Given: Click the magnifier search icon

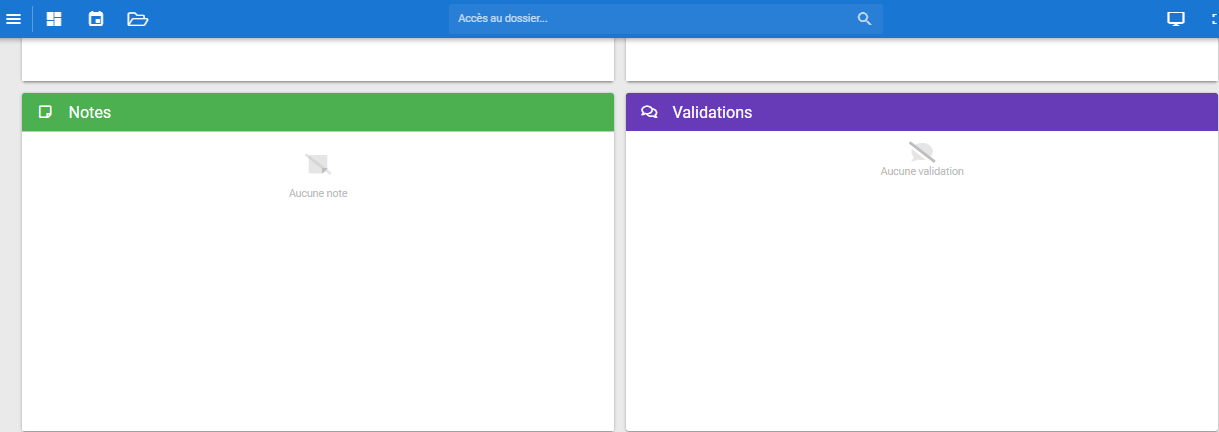Looking at the screenshot, I should click(x=864, y=19).
